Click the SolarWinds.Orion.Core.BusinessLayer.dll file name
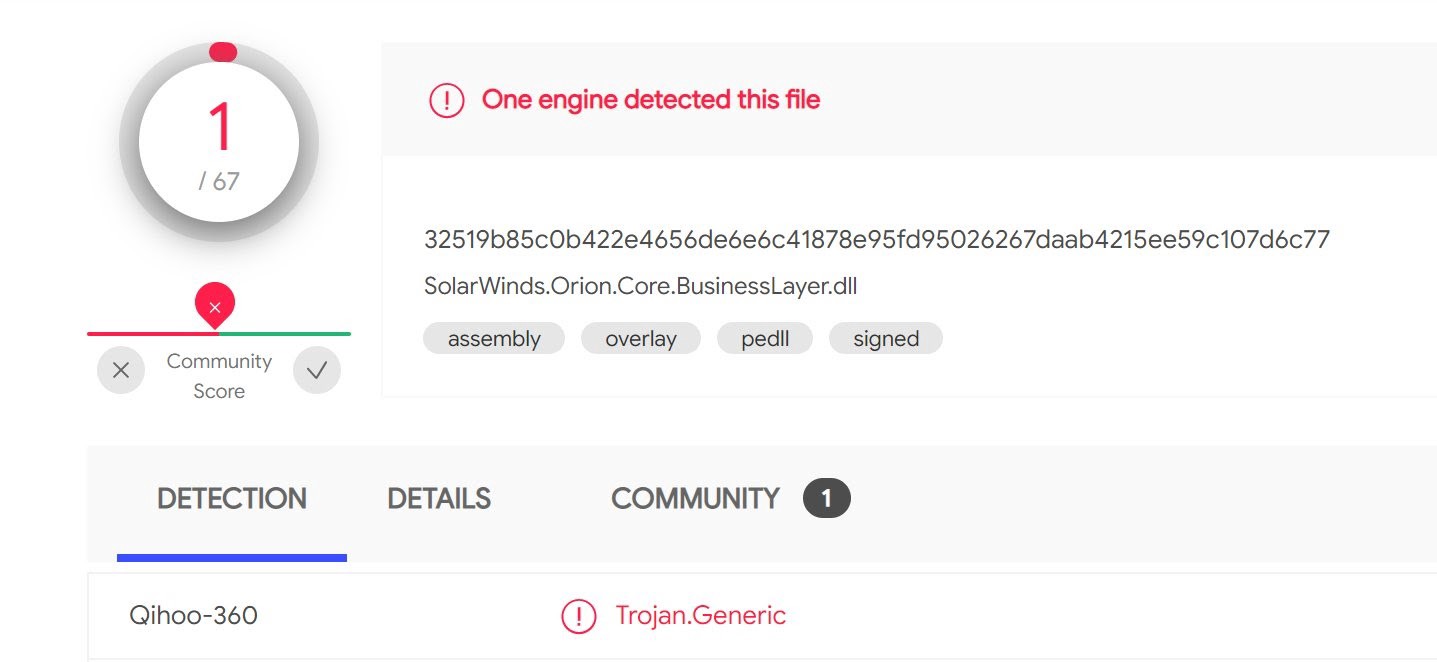The width and height of the screenshot is (1437, 662). coord(641,287)
